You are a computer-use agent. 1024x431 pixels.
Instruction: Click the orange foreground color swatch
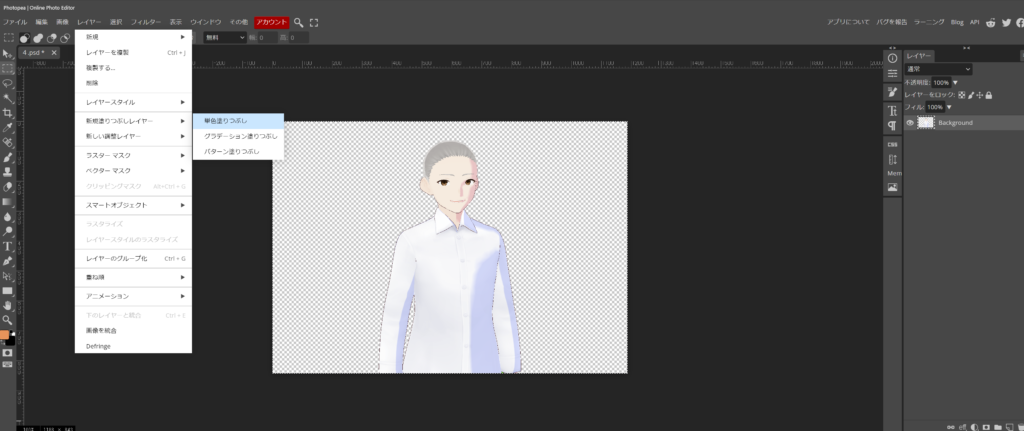[x=5, y=335]
